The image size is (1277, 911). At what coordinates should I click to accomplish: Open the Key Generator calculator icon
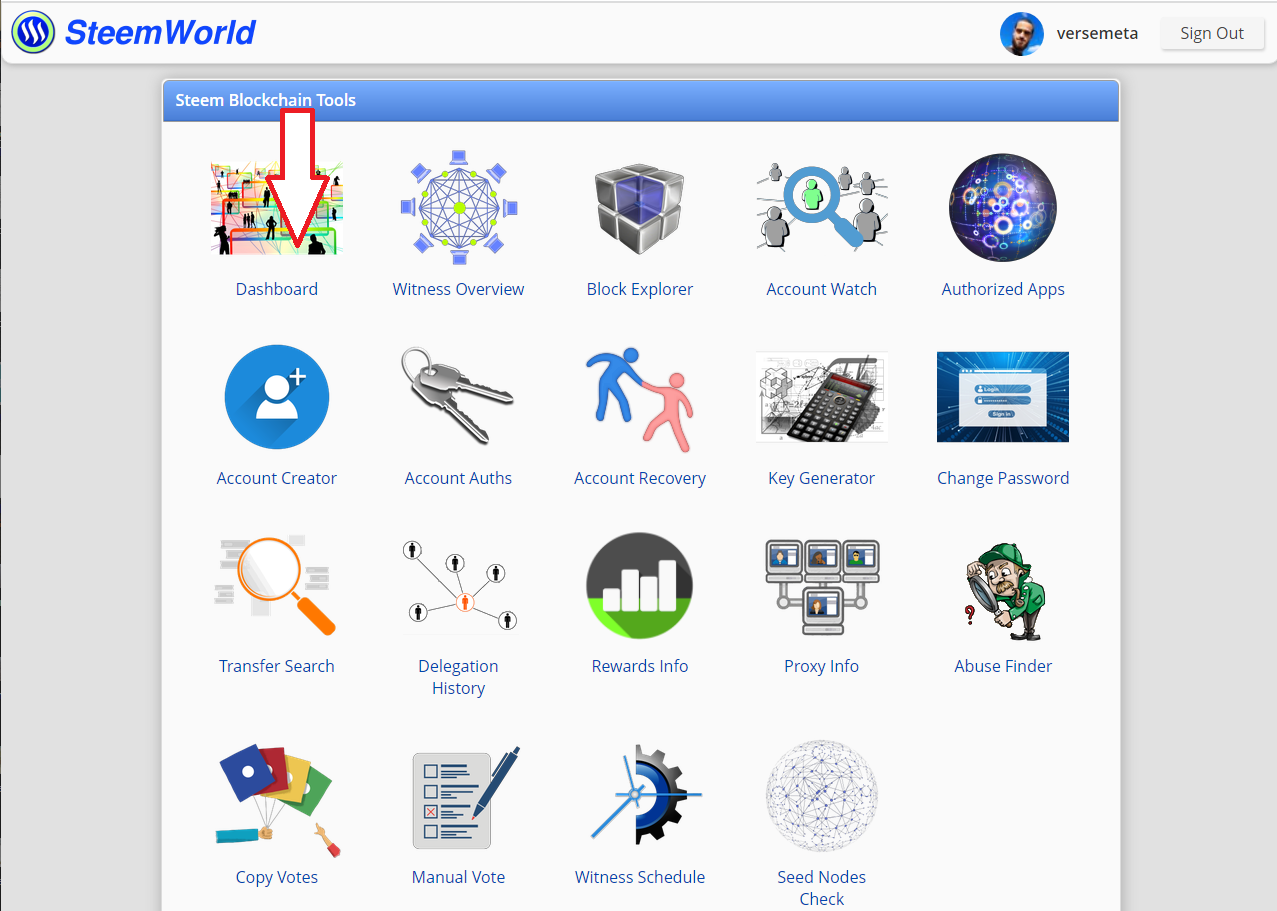822,397
